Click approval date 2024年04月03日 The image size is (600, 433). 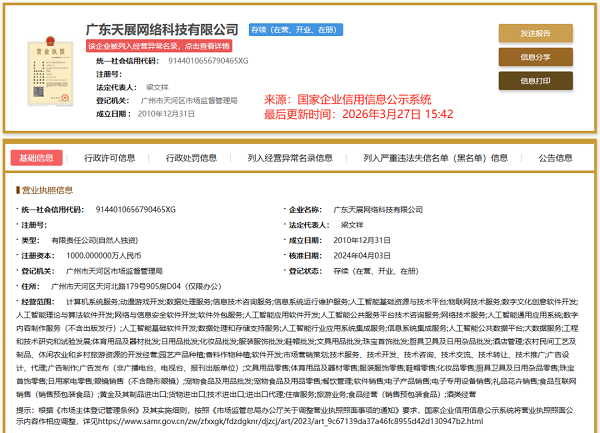pos(362,256)
